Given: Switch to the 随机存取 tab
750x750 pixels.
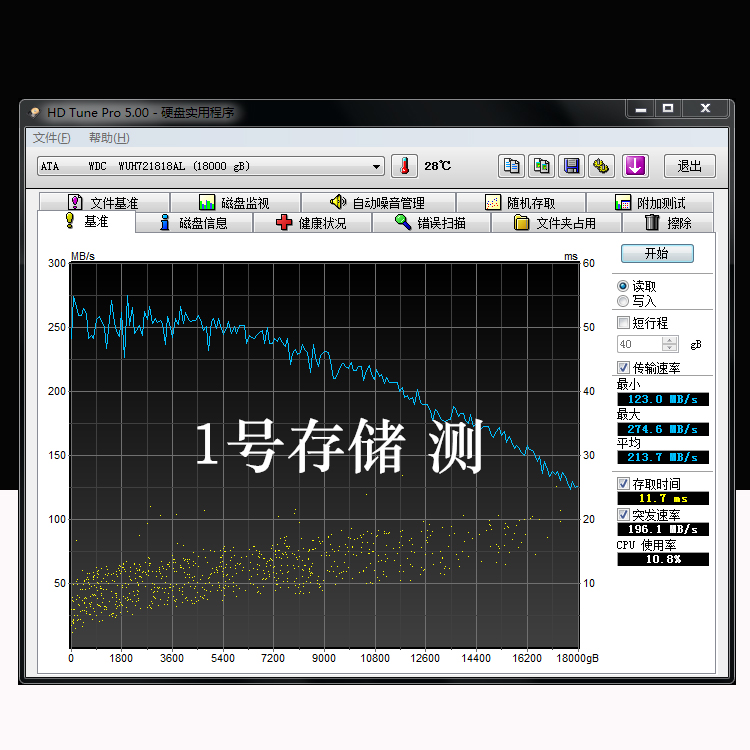Looking at the screenshot, I should (521, 203).
